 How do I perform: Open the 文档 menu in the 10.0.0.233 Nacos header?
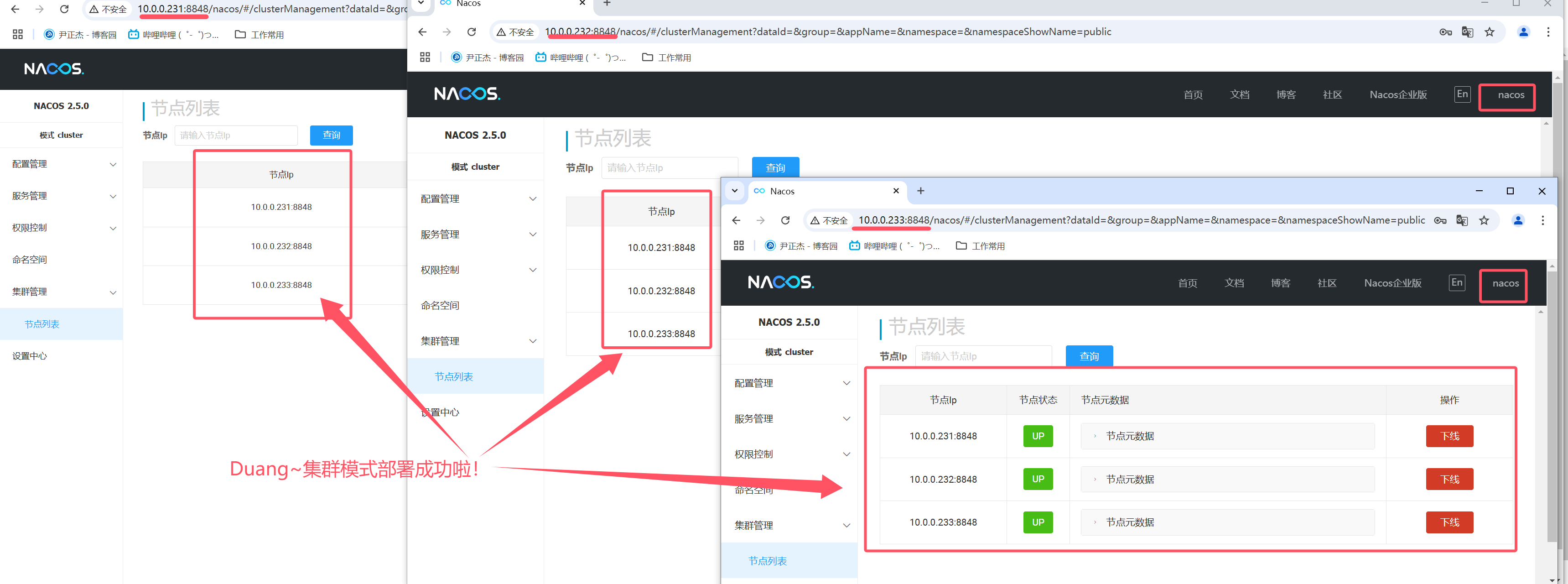[1234, 283]
